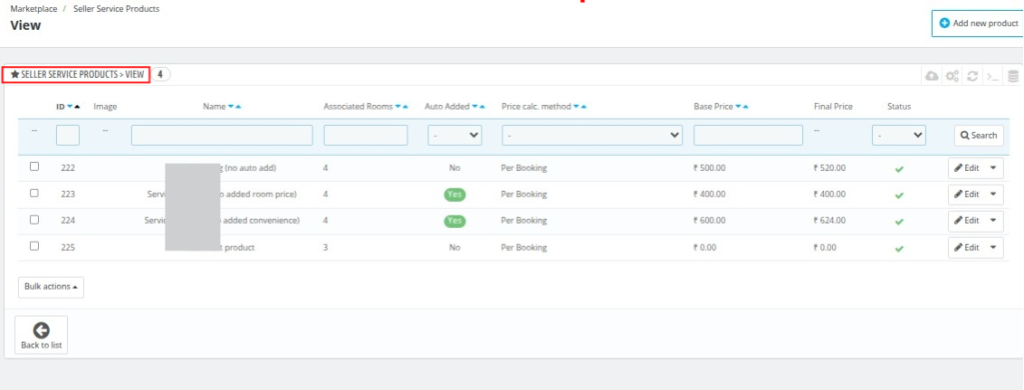
Task: Open the Status filter dropdown
Action: (x=899, y=135)
